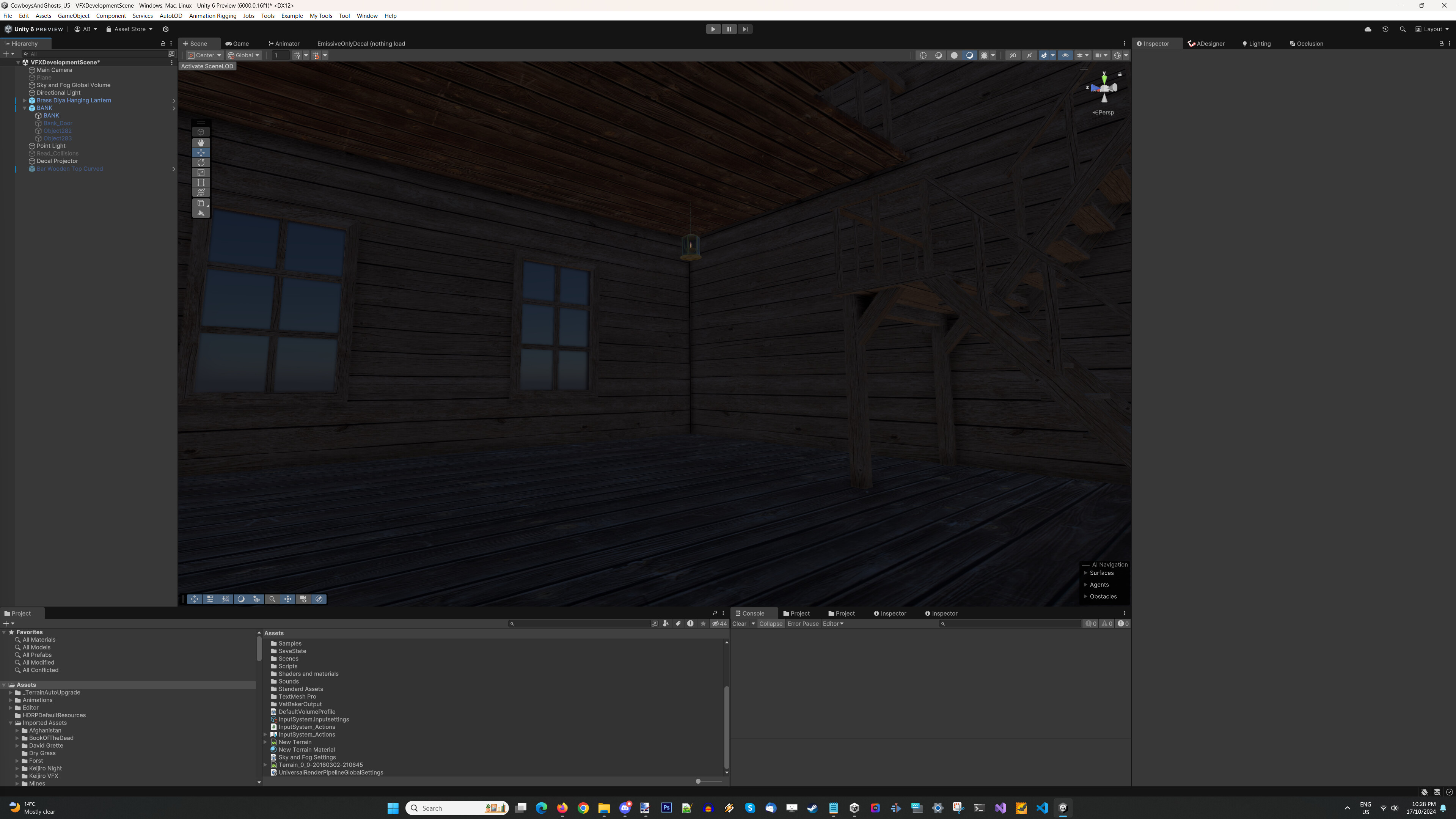Expand the Brass Diya Hanging Lantern hierarchy item
The image size is (1456, 819).
click(x=25, y=100)
